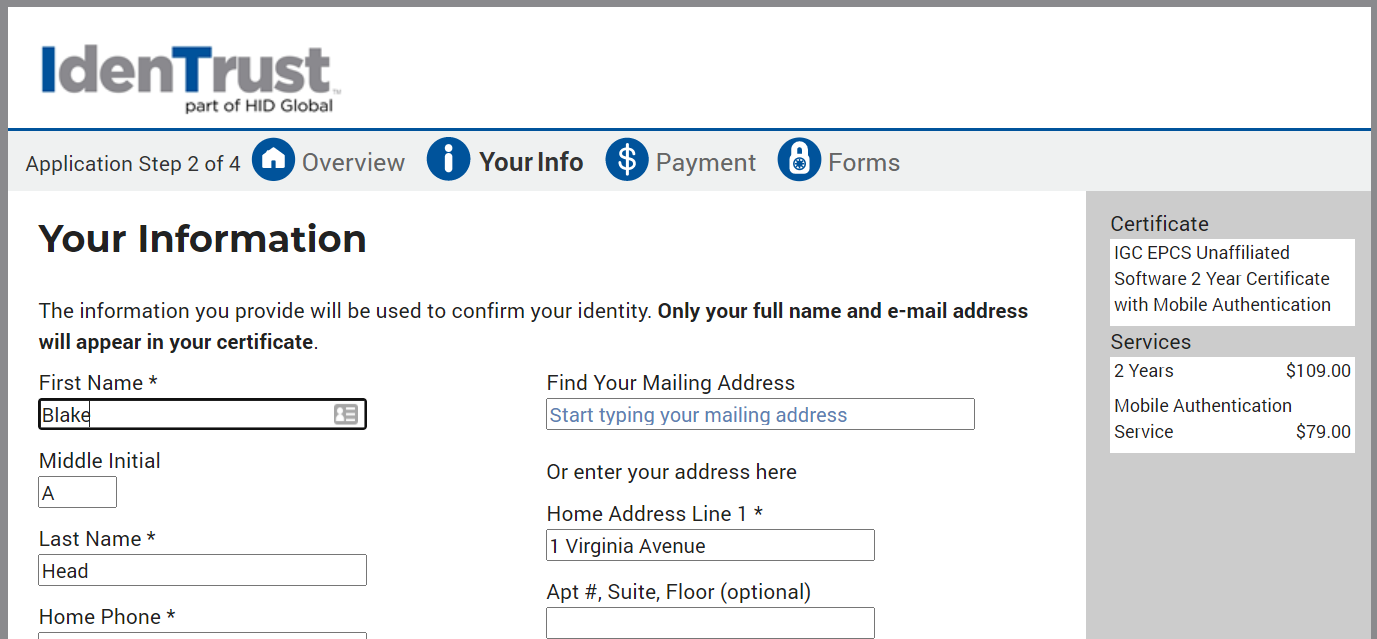The image size is (1377, 639).
Task: Select the Home Address Line 1 field
Action: [x=710, y=545]
